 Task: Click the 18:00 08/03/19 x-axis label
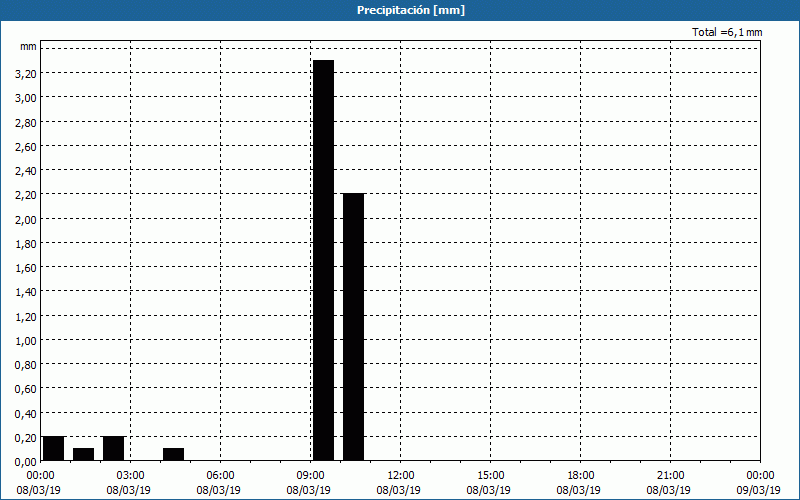[579, 483]
